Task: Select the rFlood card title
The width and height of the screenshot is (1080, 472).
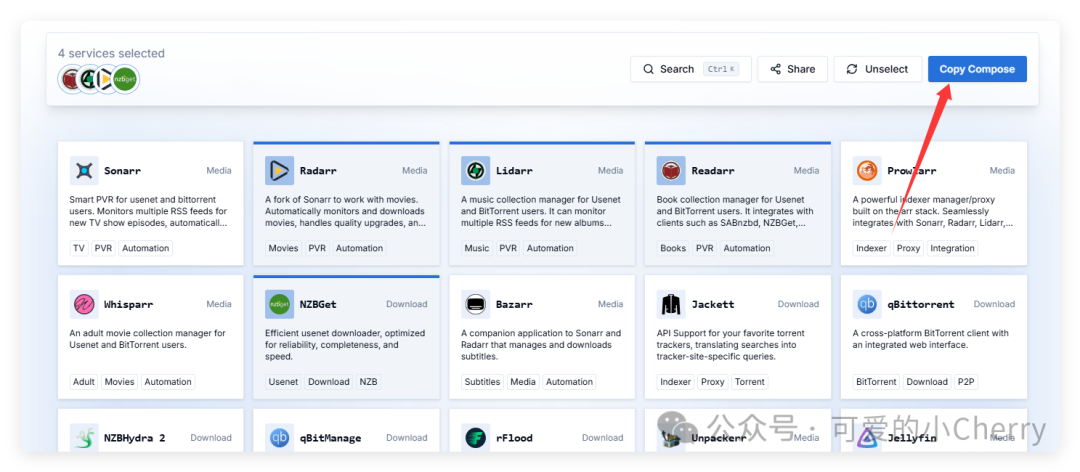Action: point(514,438)
